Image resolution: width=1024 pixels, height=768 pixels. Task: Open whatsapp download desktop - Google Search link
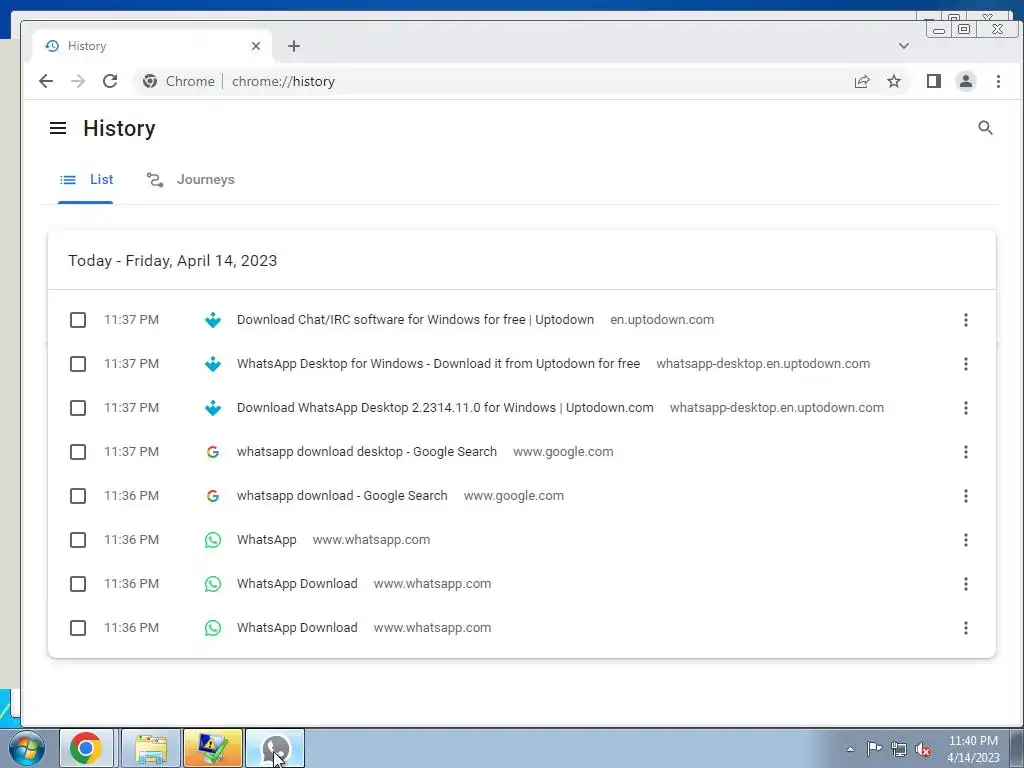tap(366, 452)
